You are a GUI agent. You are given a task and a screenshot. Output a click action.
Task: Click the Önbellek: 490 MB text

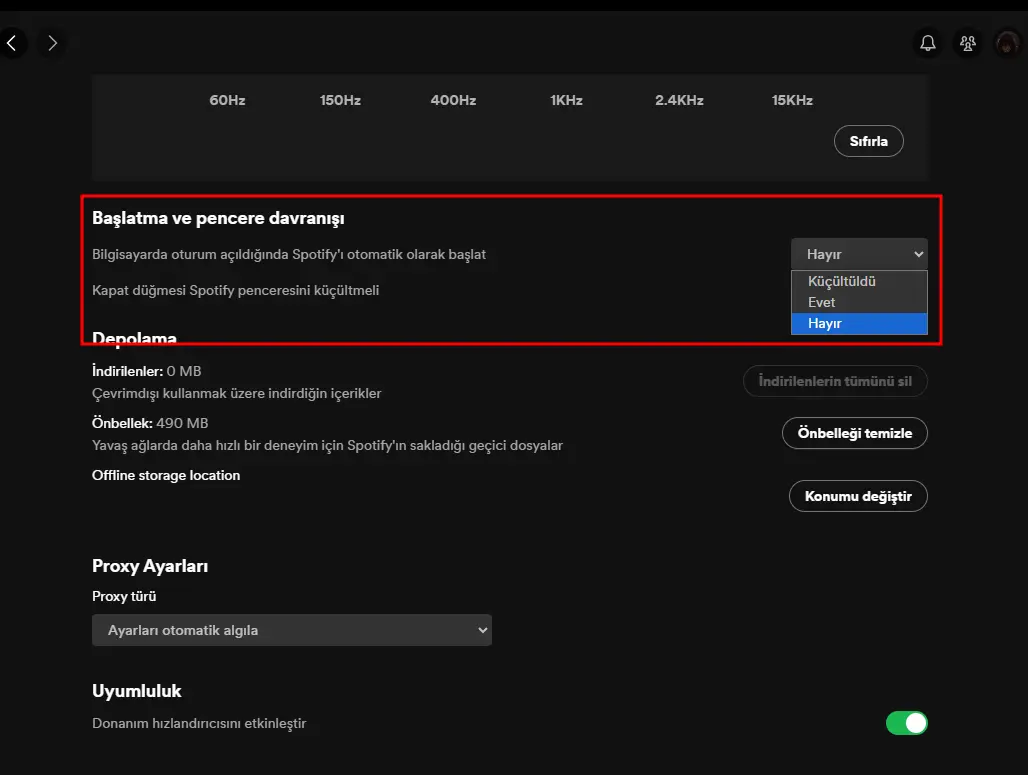(x=150, y=423)
